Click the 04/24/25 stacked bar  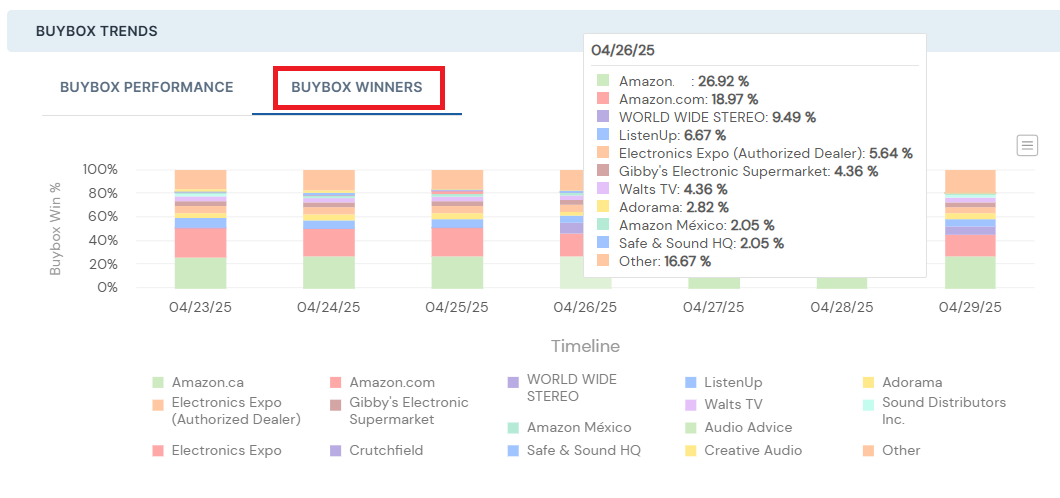coord(329,229)
